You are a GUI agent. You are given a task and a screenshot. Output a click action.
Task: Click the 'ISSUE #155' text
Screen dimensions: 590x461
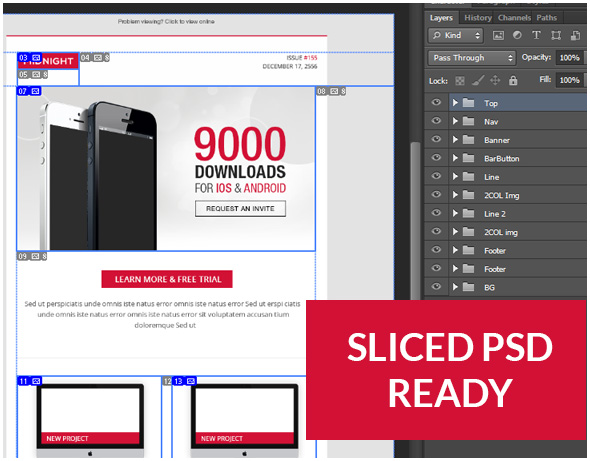(302, 58)
